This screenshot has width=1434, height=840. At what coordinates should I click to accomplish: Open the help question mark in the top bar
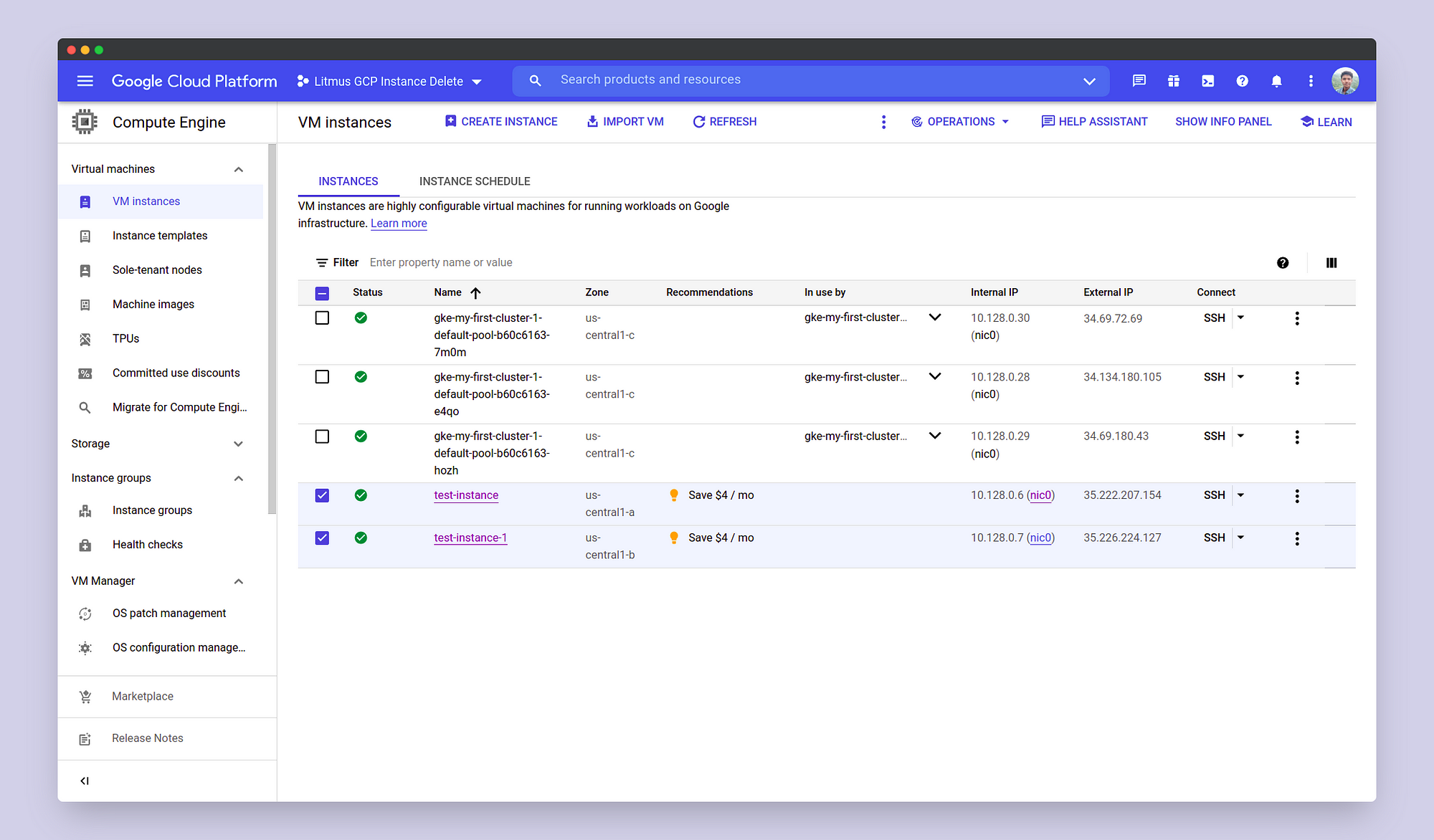(1243, 81)
